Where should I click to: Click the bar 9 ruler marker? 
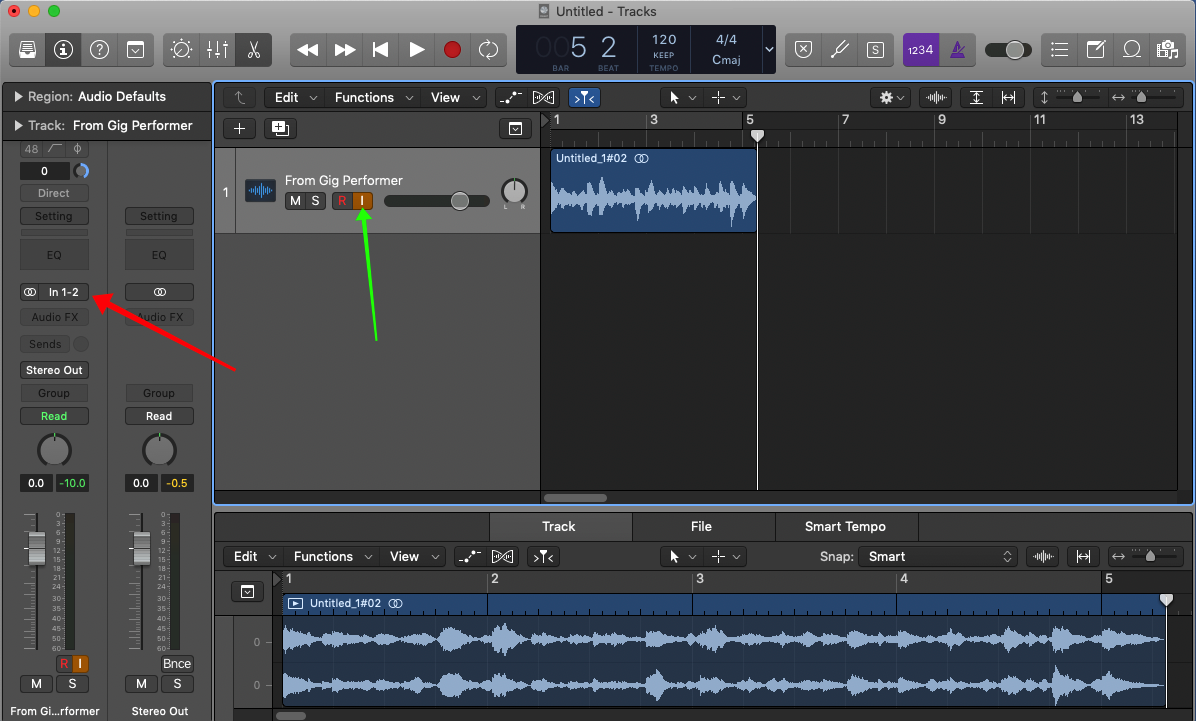941,120
